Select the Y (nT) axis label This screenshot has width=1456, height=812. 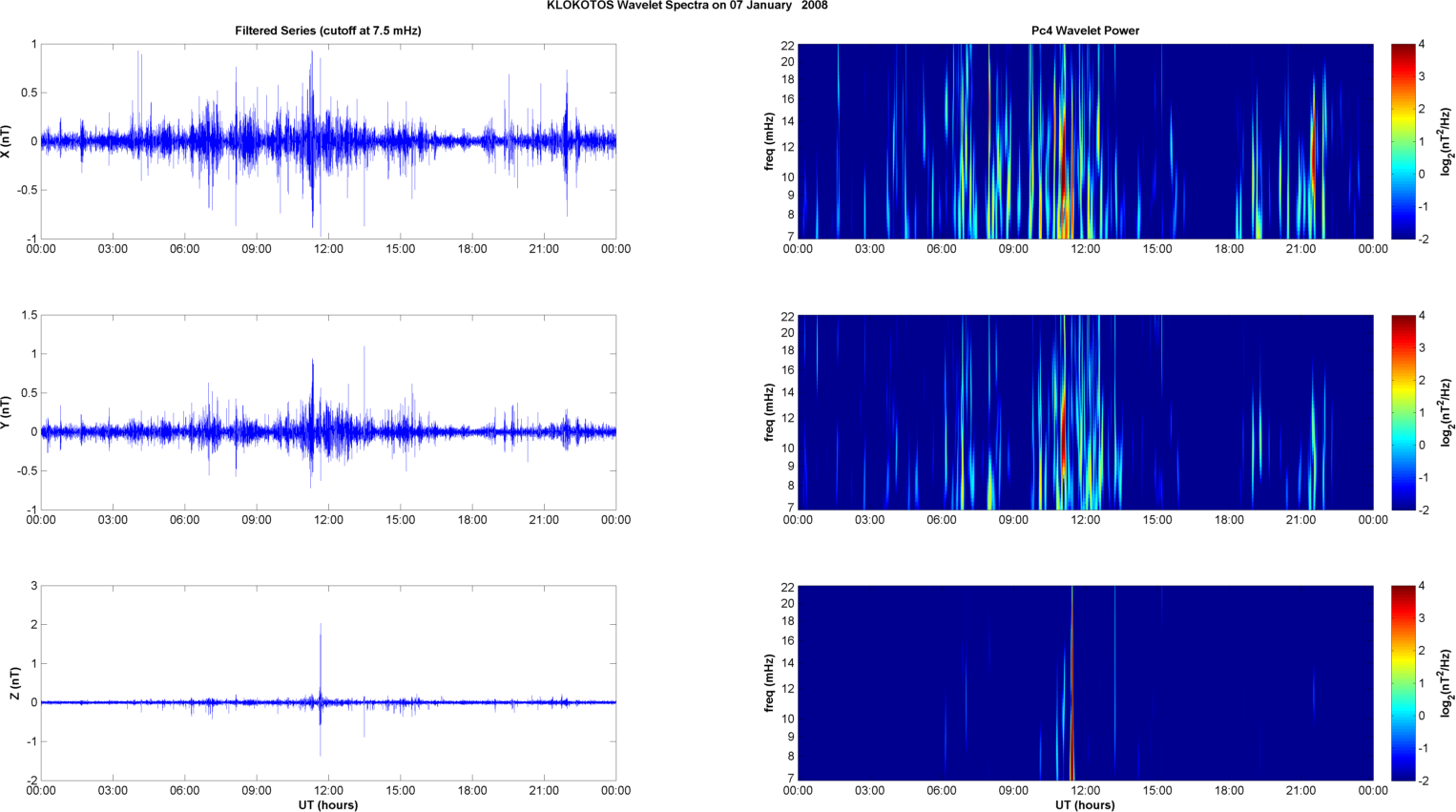(x=7, y=412)
